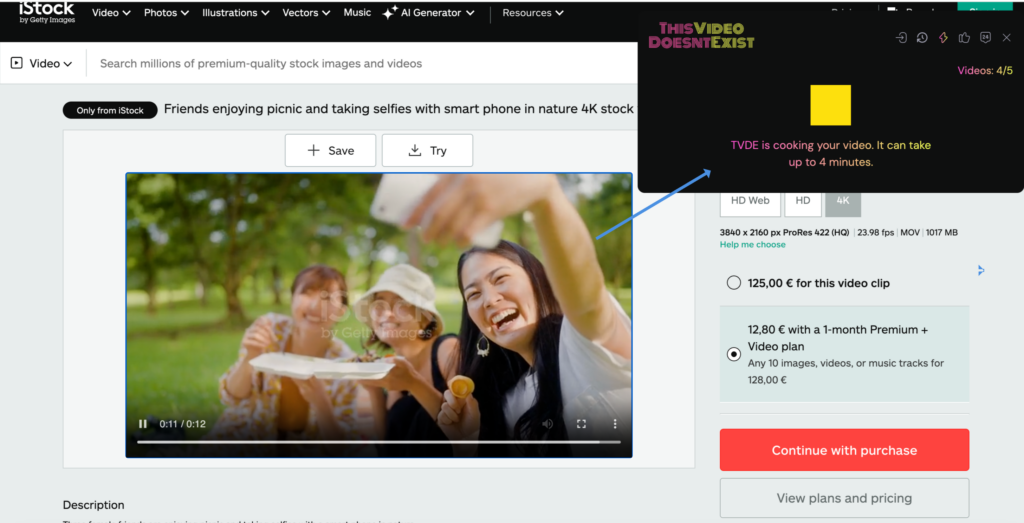Open the Photos dropdown menu
The width and height of the screenshot is (1024, 523).
point(167,12)
